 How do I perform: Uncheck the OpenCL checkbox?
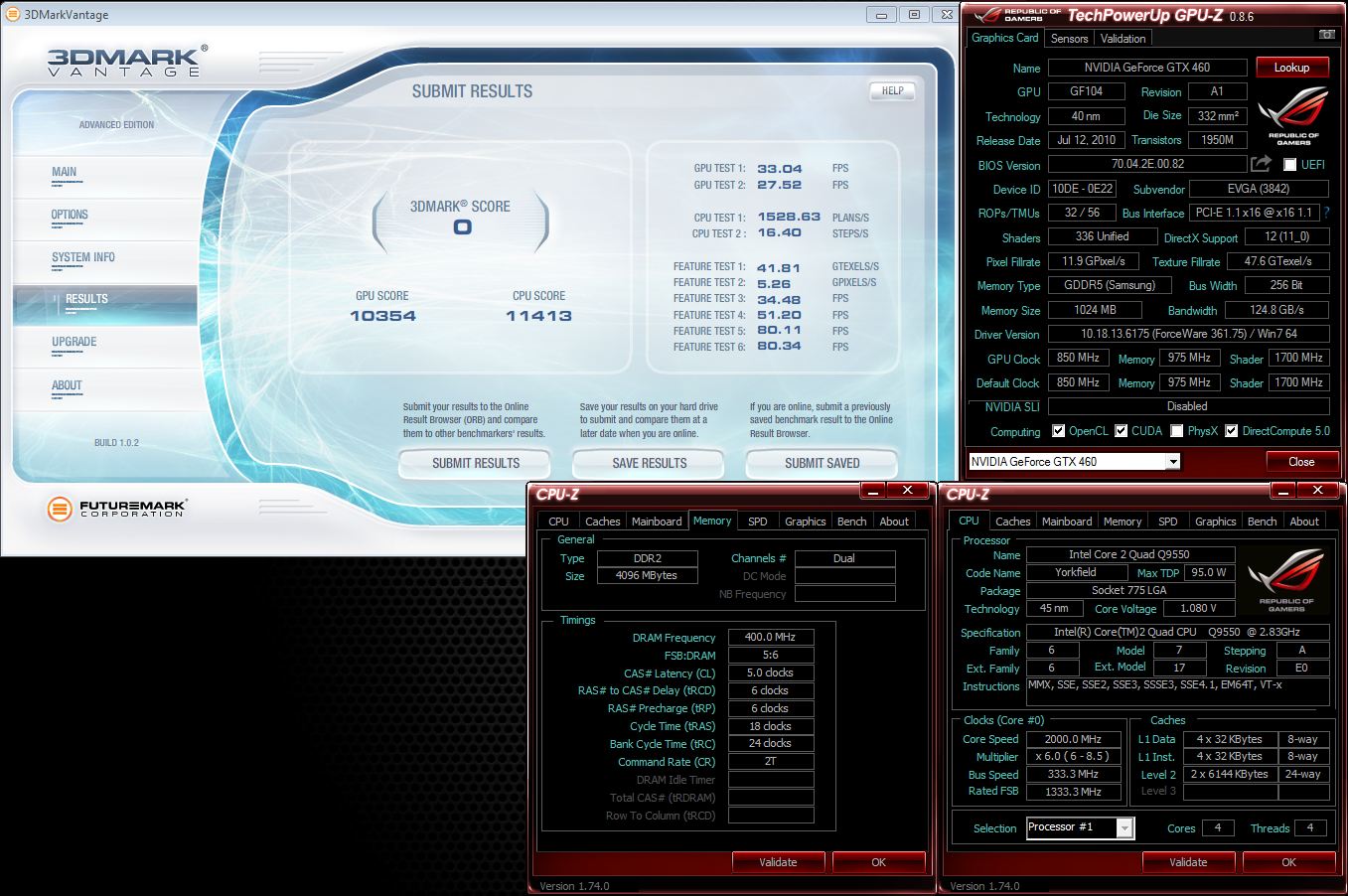pyautogui.click(x=1058, y=431)
